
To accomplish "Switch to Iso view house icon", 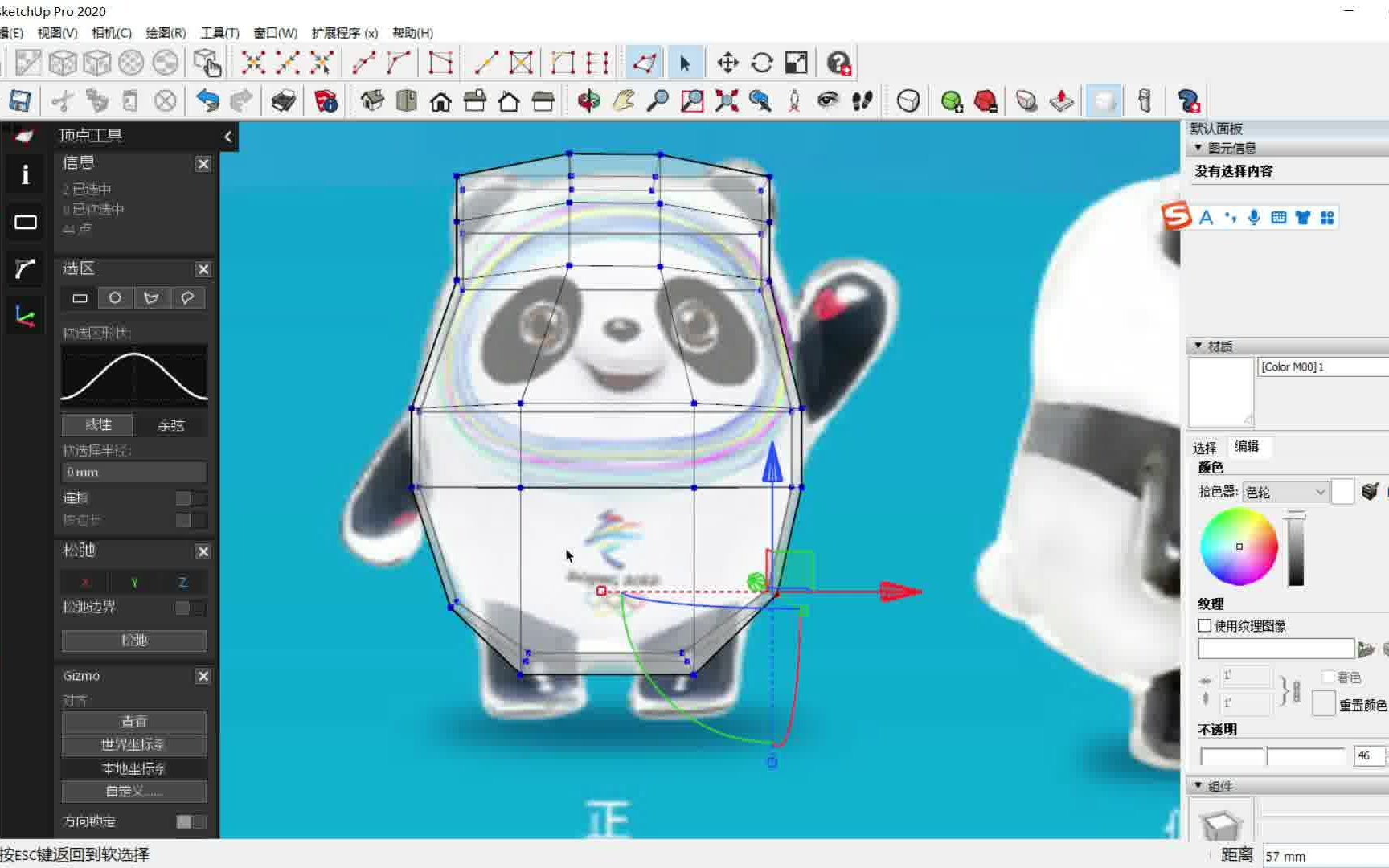I will (372, 101).
